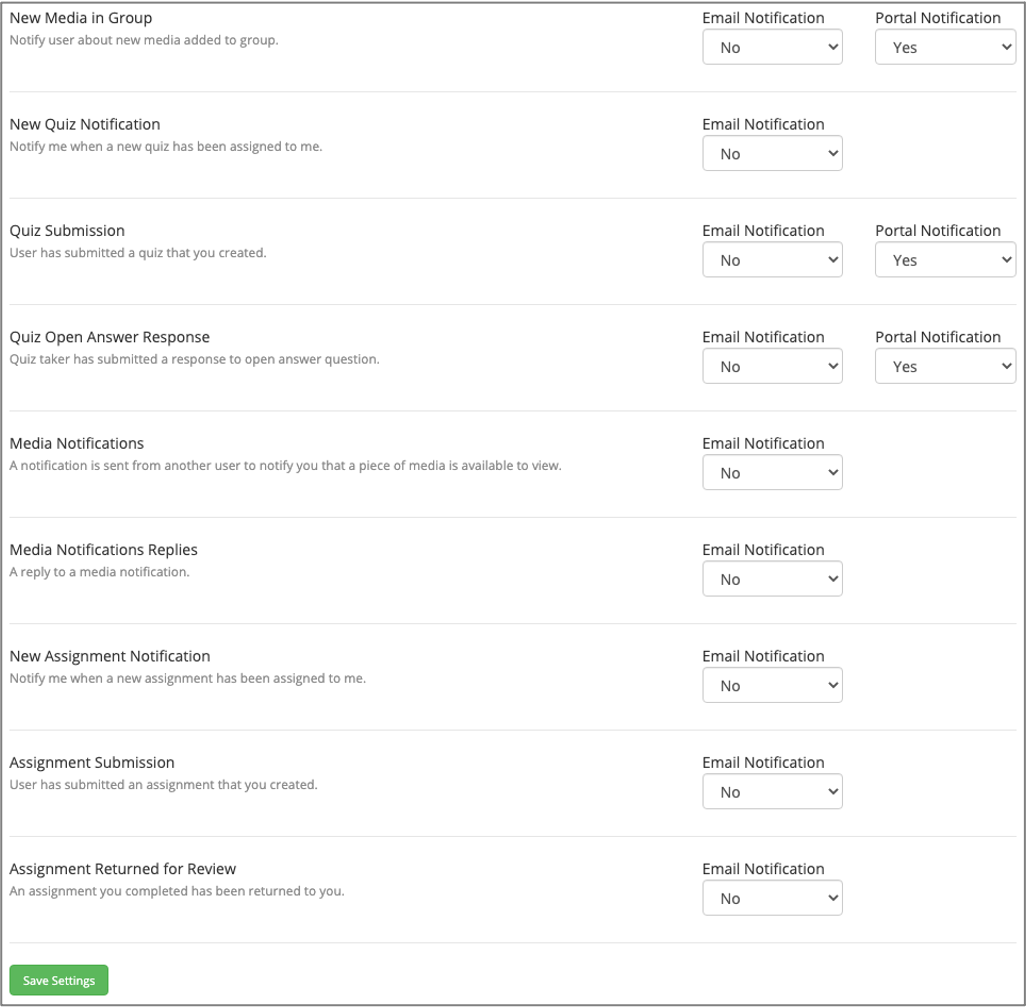1027x1008 pixels.
Task: Click the Media Notifications Replies heading
Action: pos(104,550)
